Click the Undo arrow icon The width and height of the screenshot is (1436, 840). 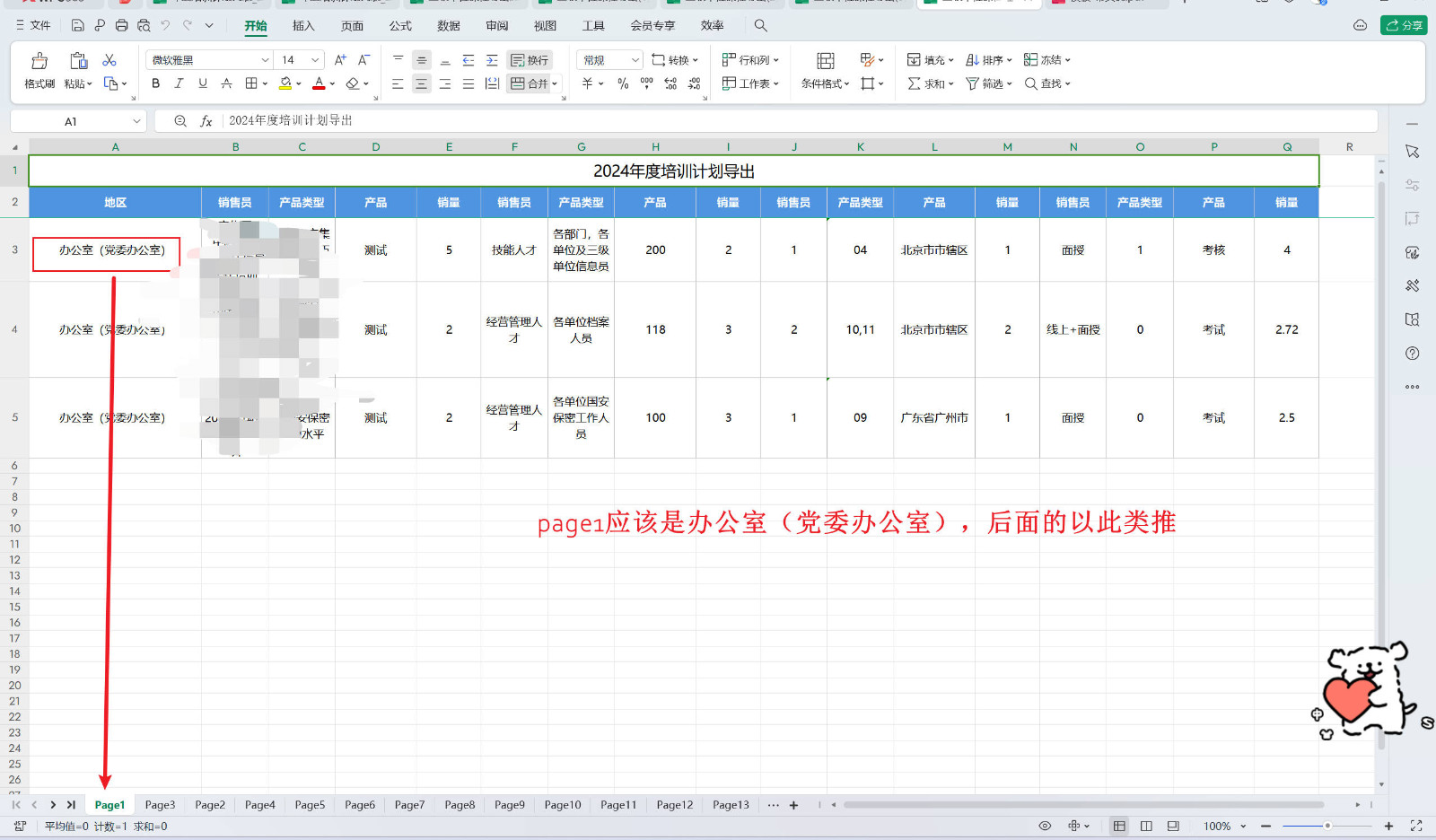tap(165, 25)
